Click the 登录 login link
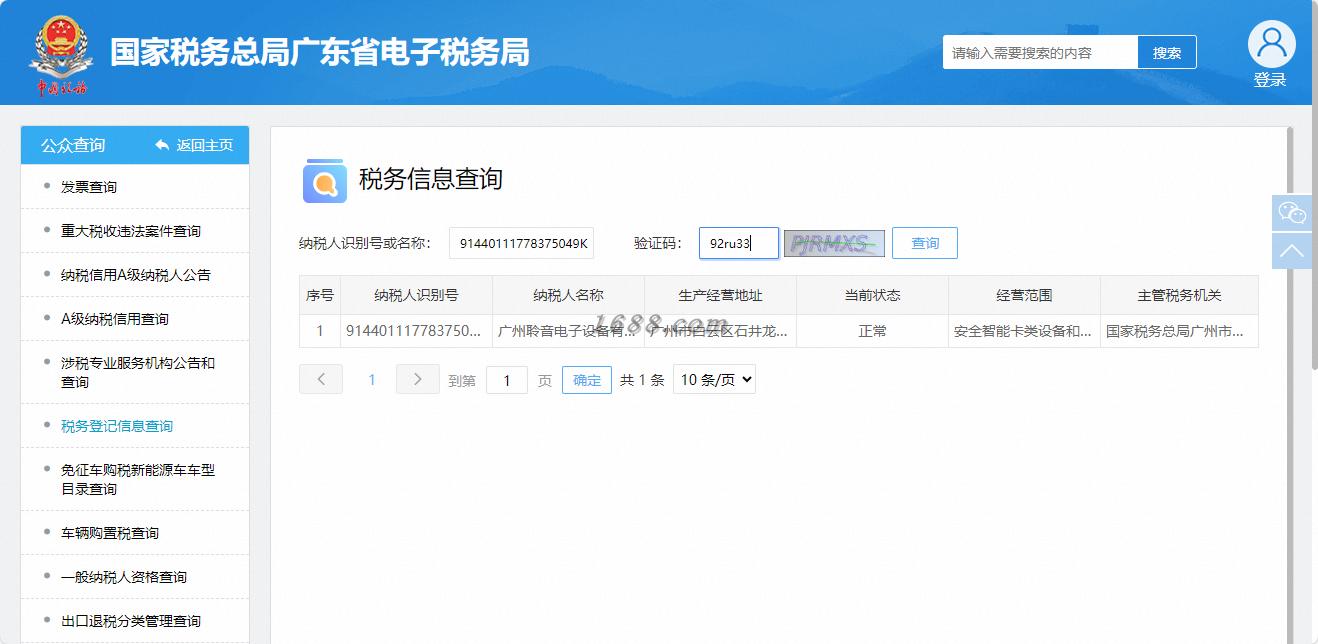This screenshot has width=1318, height=644. 1270,80
